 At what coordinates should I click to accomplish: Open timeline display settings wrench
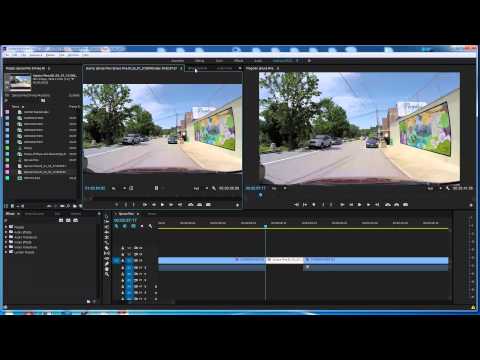[150, 226]
